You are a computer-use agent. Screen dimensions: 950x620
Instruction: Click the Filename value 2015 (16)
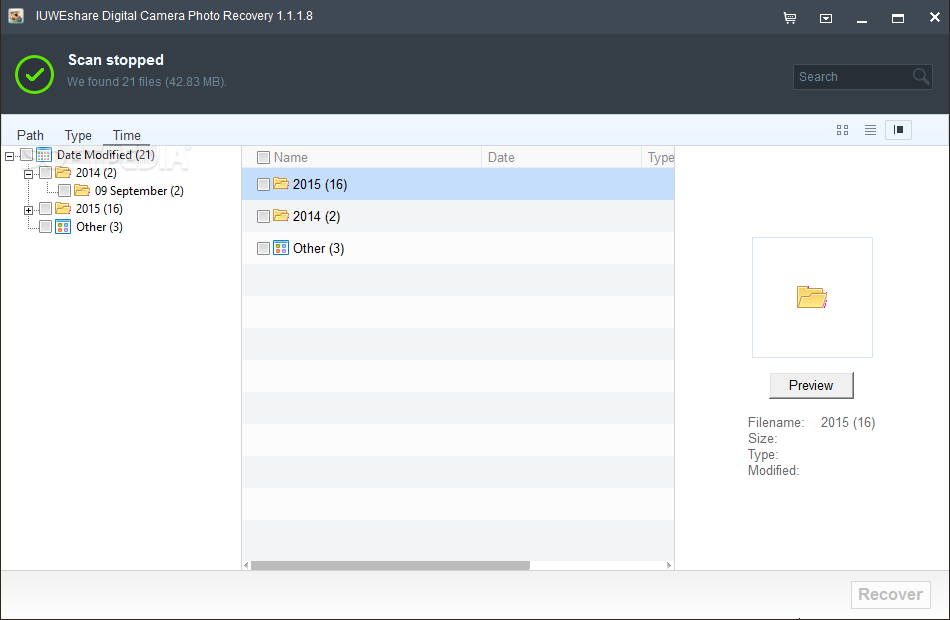point(848,422)
